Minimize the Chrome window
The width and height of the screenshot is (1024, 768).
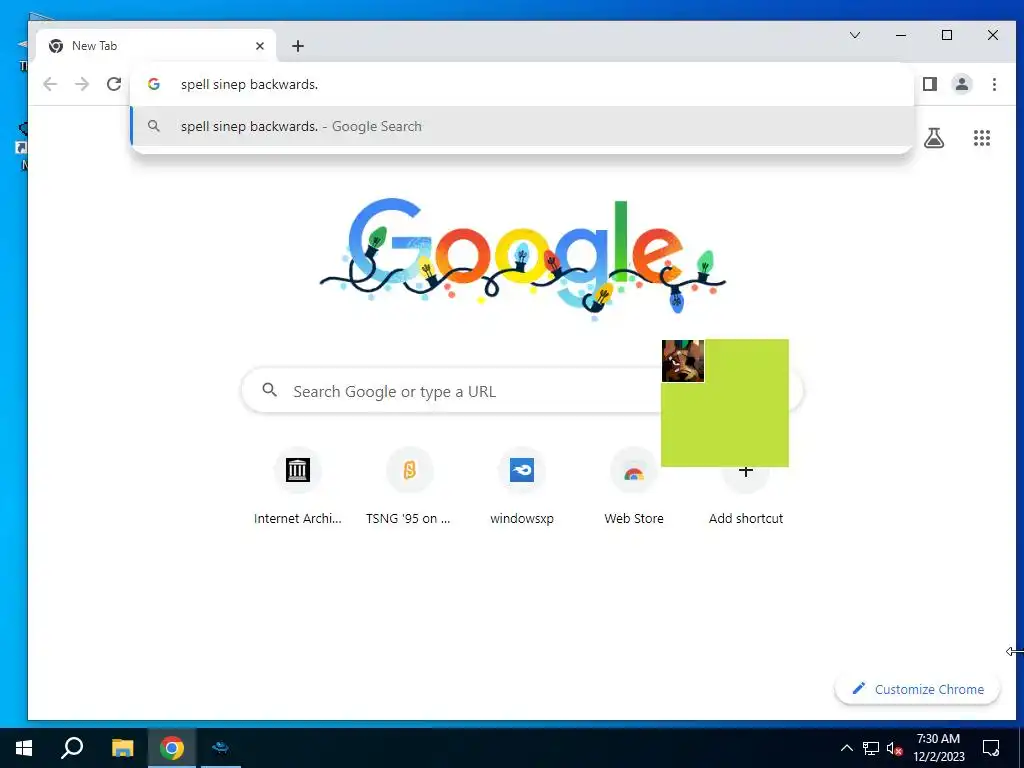pos(901,35)
